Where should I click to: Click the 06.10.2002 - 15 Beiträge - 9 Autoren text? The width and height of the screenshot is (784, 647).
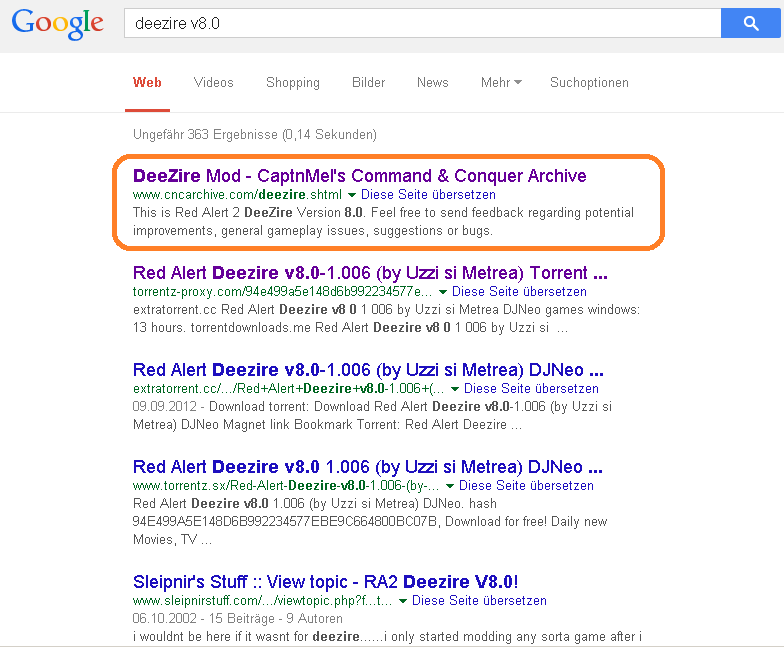(238, 618)
